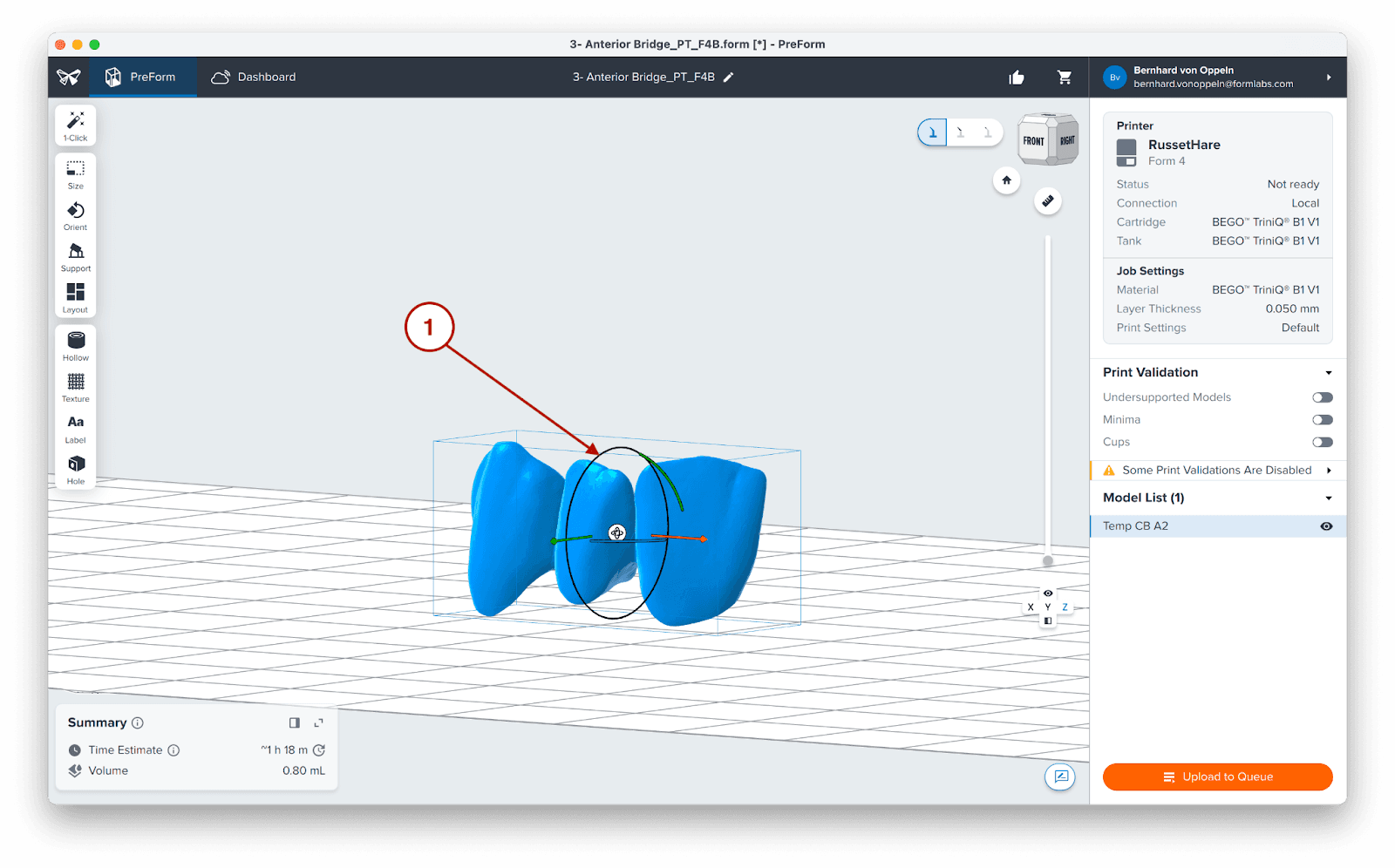Activate the measurement ruler tool

1048,200
